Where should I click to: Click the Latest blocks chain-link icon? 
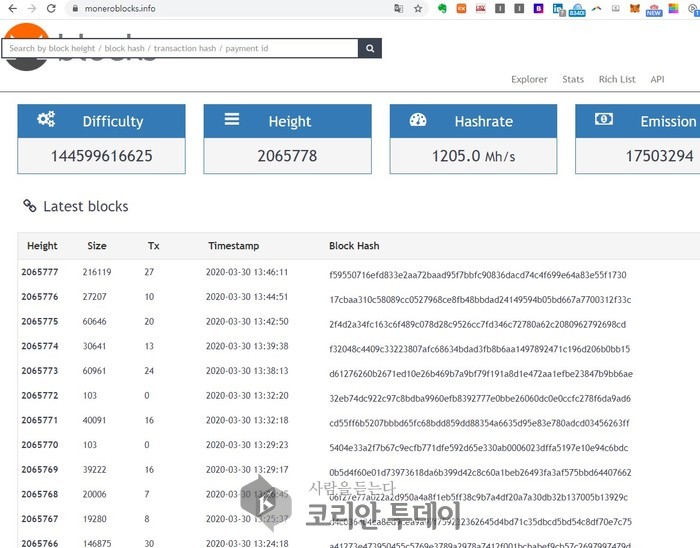pyautogui.click(x=29, y=206)
